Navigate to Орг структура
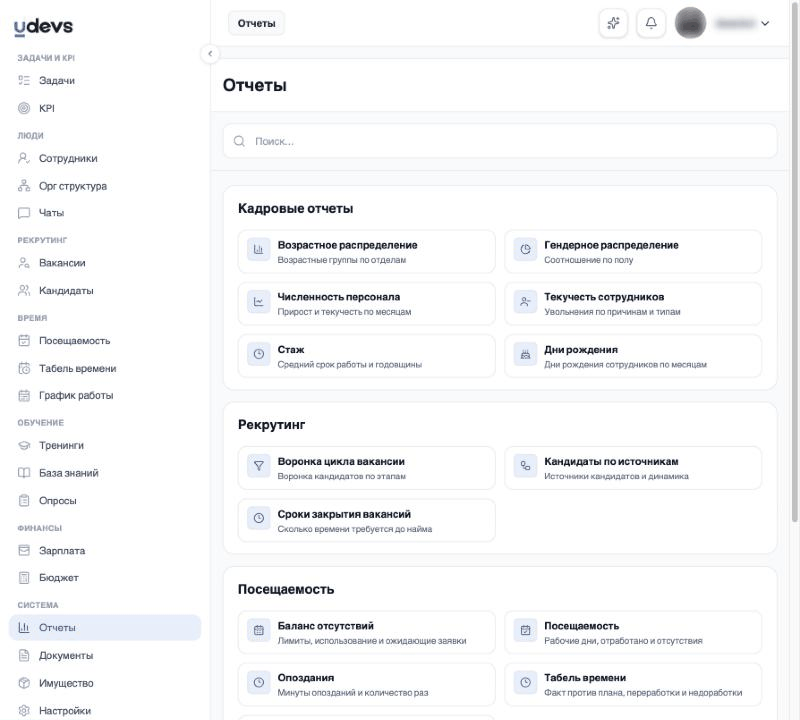The width and height of the screenshot is (800, 720). (x=105, y=186)
